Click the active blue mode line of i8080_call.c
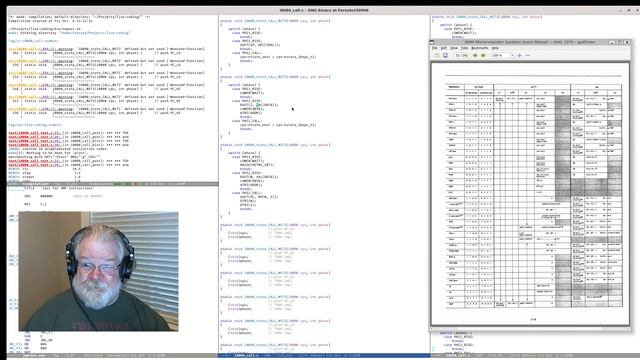640x360 pixels. point(324,356)
